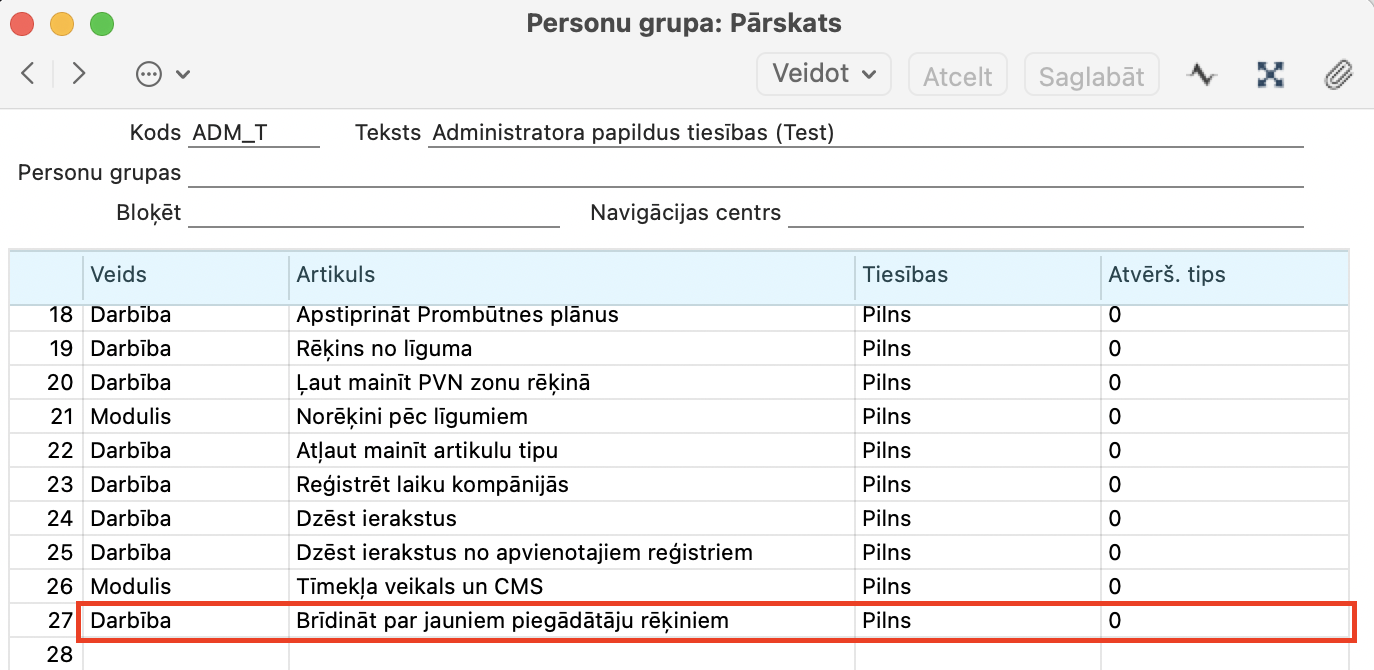This screenshot has width=1374, height=670.
Task: Open the Veidot dropdown
Action: 824,74
